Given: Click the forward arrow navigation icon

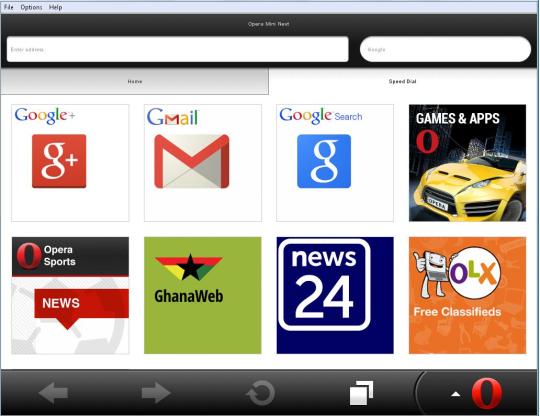Looking at the screenshot, I should tap(156, 393).
